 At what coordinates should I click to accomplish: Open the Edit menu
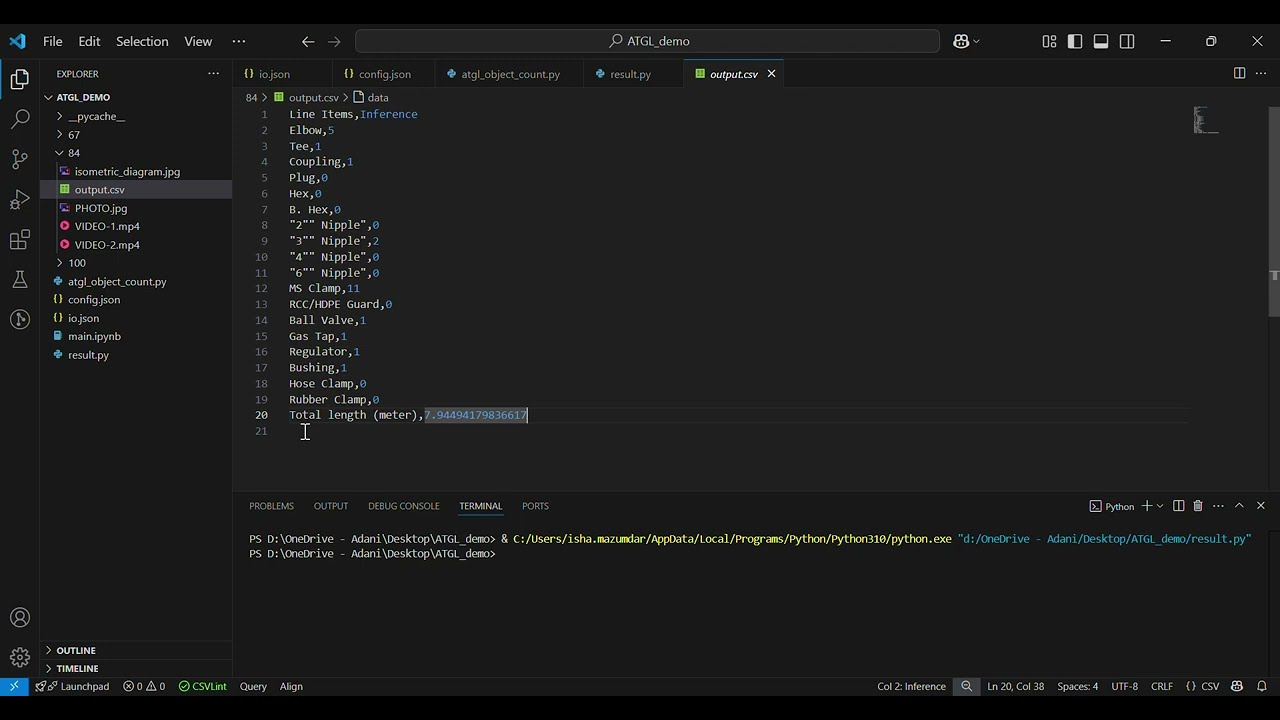coord(89,41)
